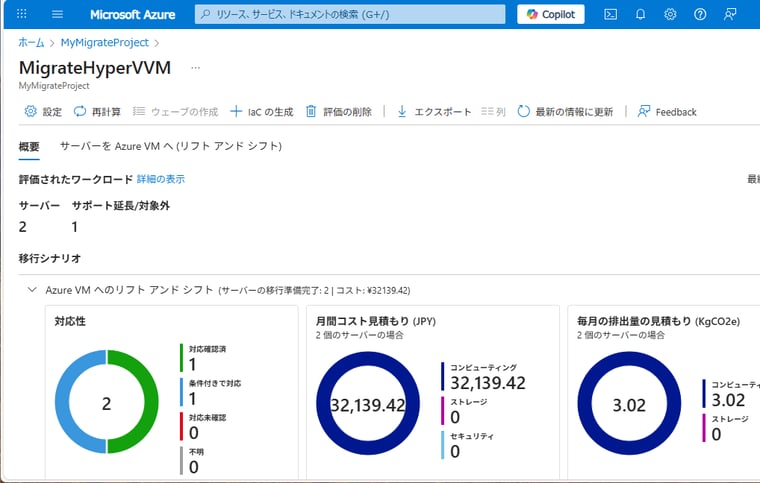Open the portal hamburger menu
This screenshot has height=483, width=760.
57,14
